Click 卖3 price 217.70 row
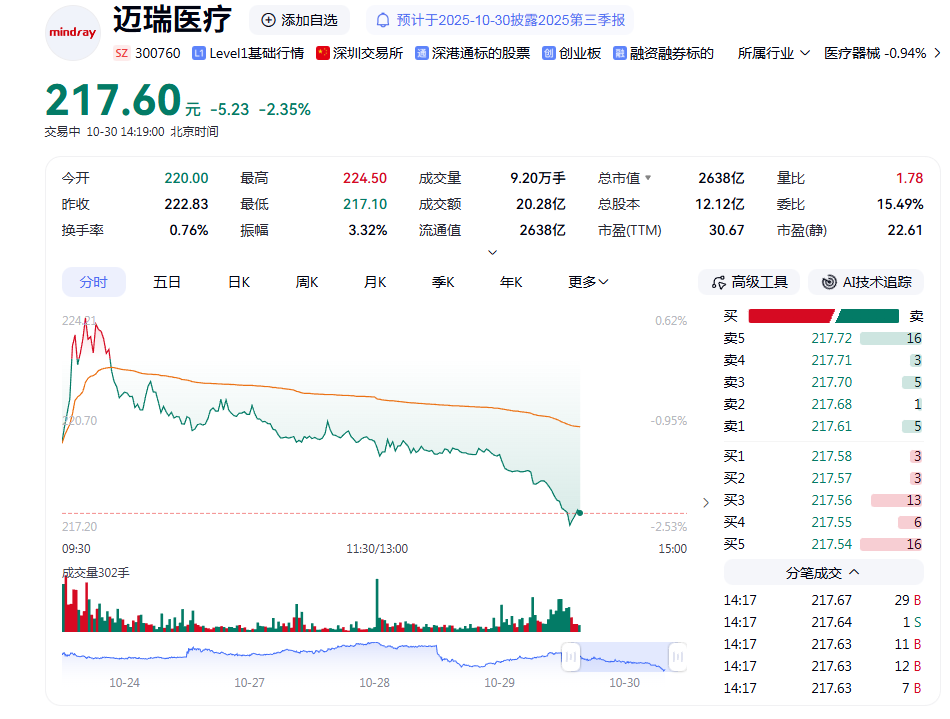 tap(823, 382)
